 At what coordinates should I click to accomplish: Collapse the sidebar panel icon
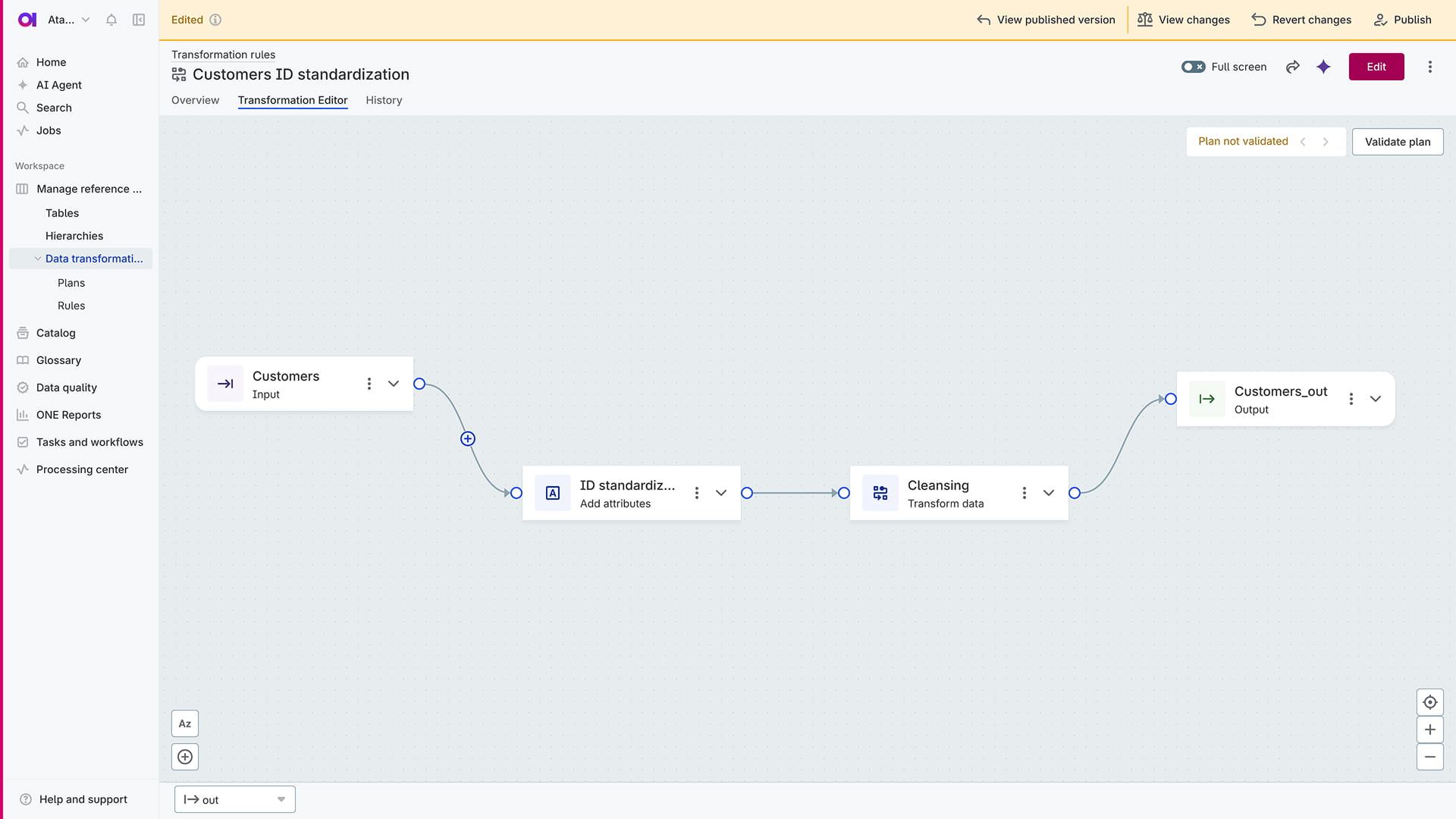[x=139, y=20]
